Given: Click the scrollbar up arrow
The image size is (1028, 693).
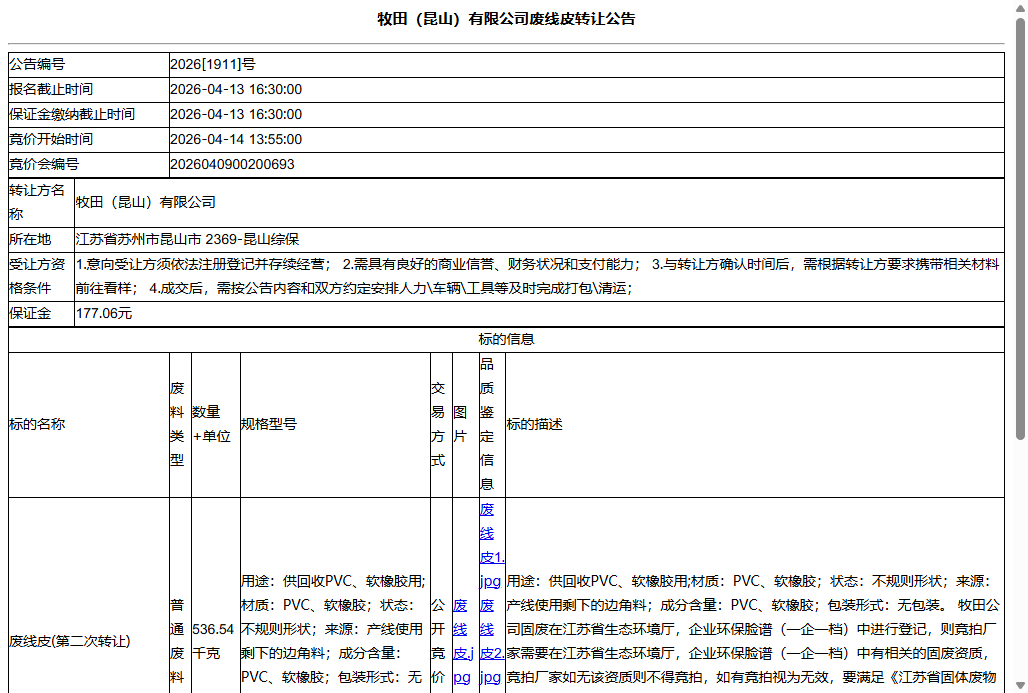Looking at the screenshot, I should point(1020,7).
